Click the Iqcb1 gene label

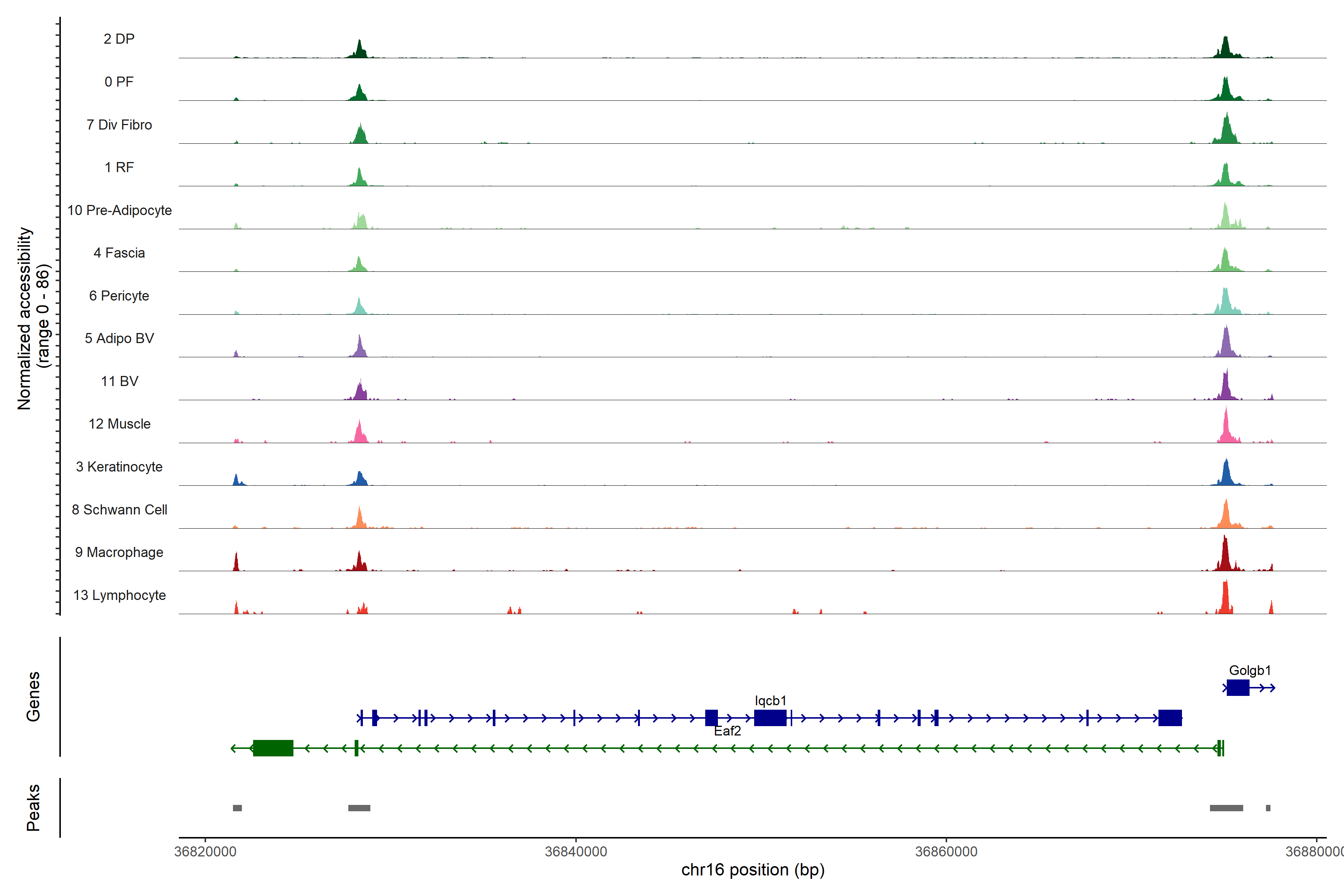click(770, 701)
